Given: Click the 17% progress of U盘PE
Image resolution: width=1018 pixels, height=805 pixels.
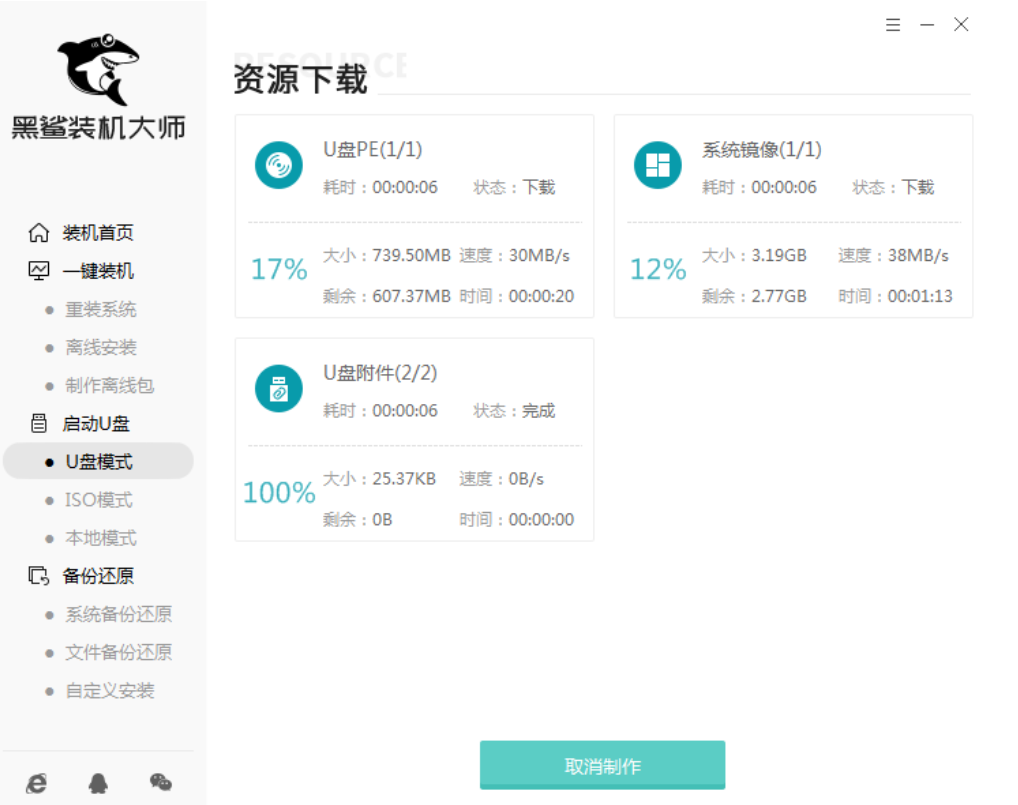Looking at the screenshot, I should (279, 269).
